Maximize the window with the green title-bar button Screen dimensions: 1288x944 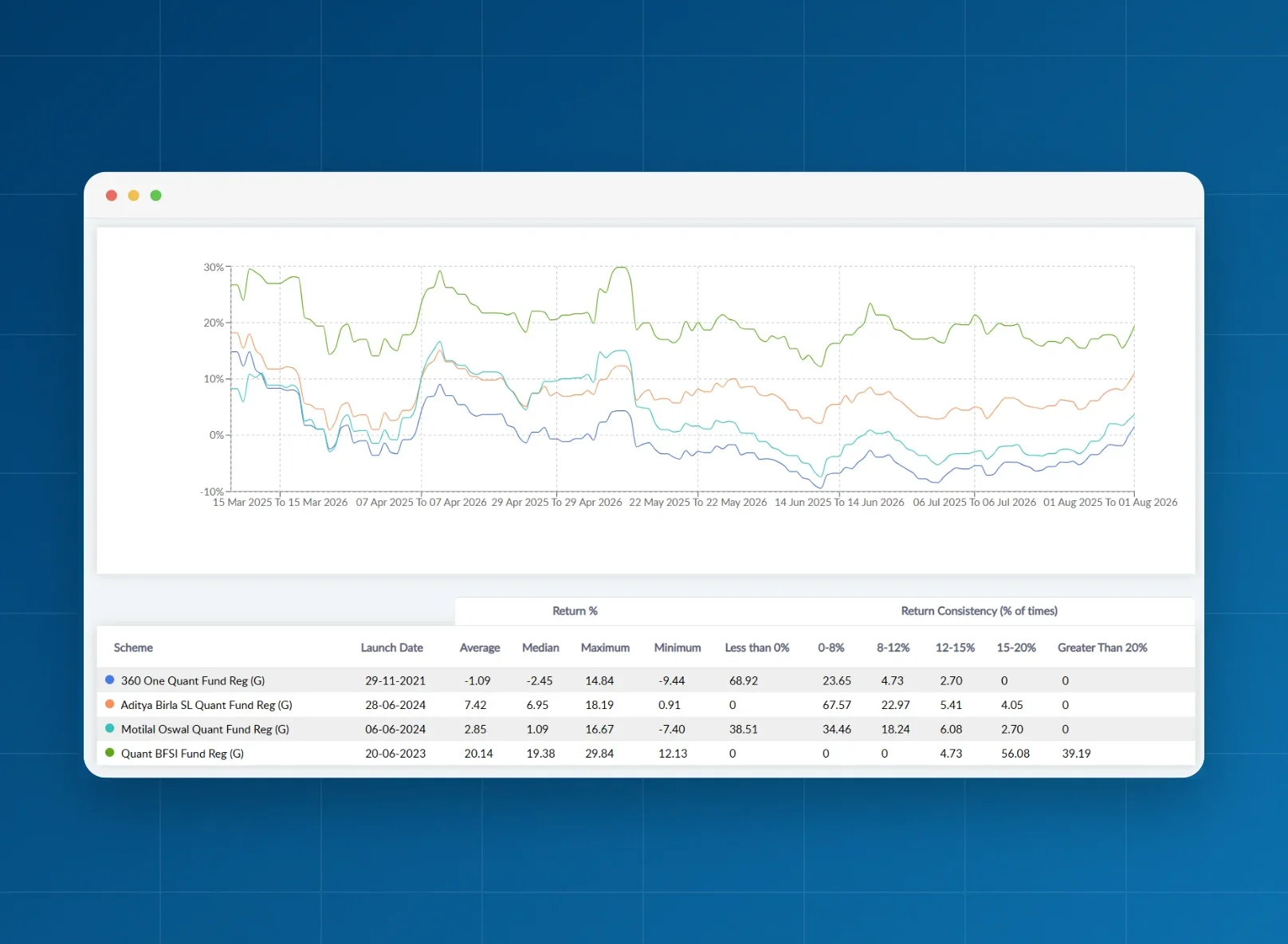click(x=156, y=195)
